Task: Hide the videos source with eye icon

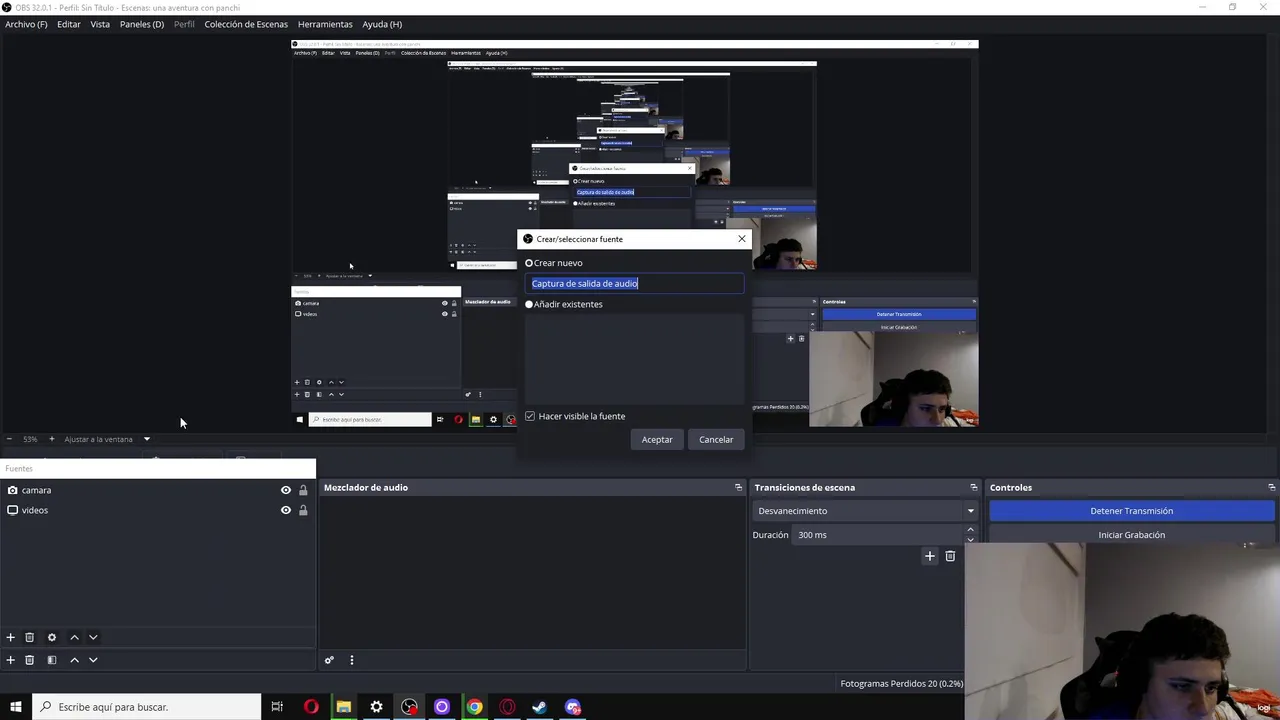Action: 286,510
